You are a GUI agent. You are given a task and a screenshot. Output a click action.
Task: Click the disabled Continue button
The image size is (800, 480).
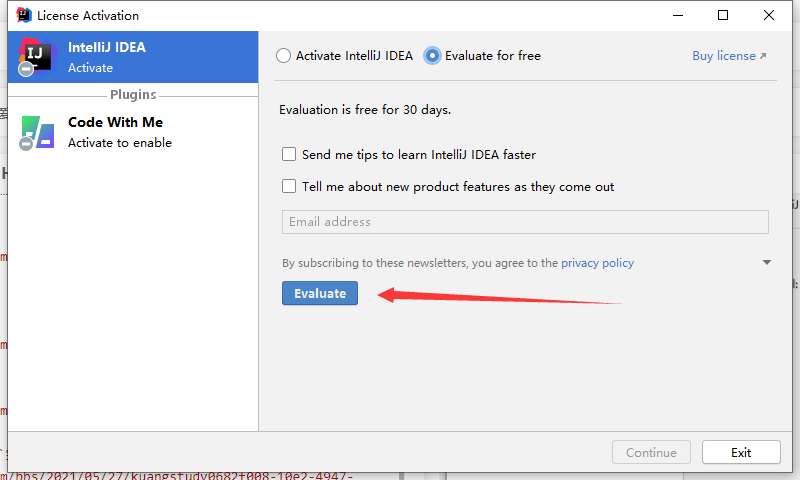[651, 452]
